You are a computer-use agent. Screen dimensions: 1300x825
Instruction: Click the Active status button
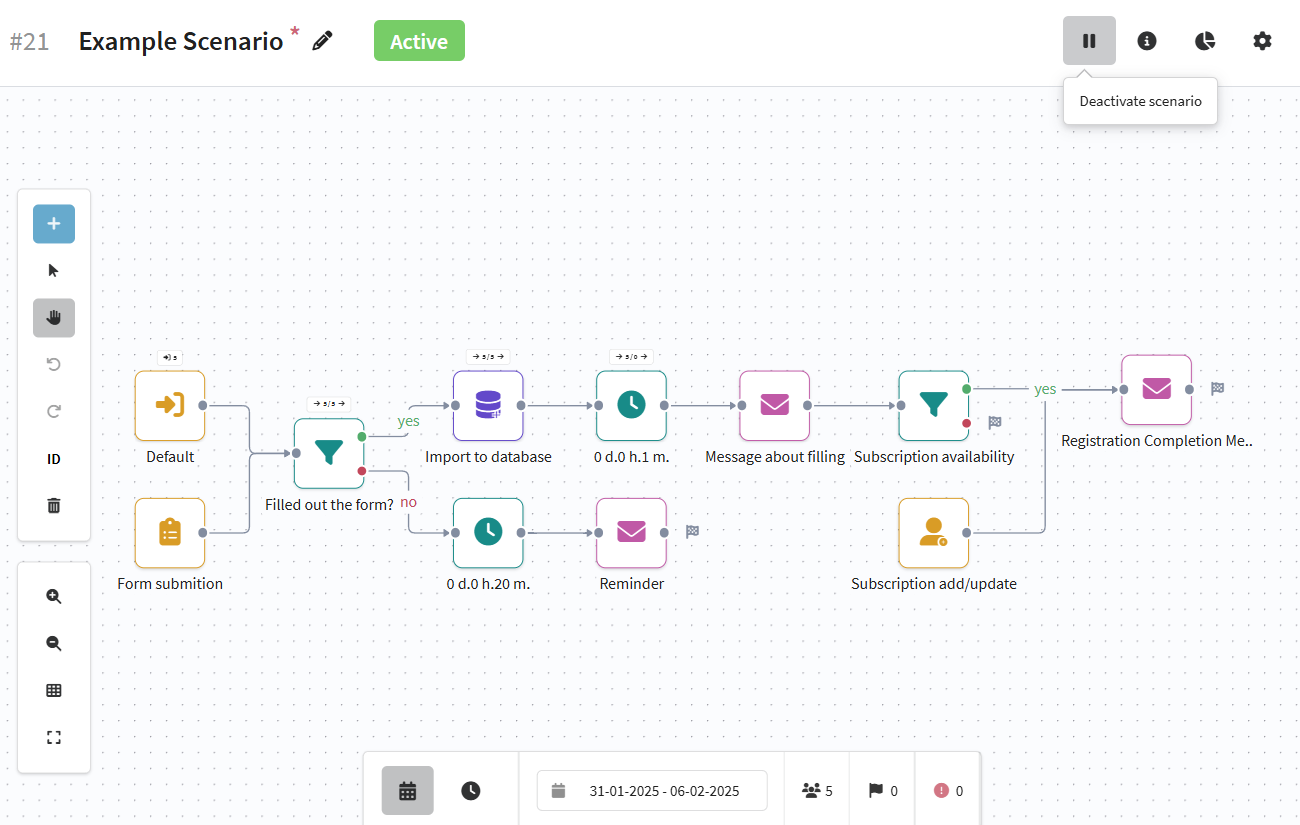pos(419,41)
